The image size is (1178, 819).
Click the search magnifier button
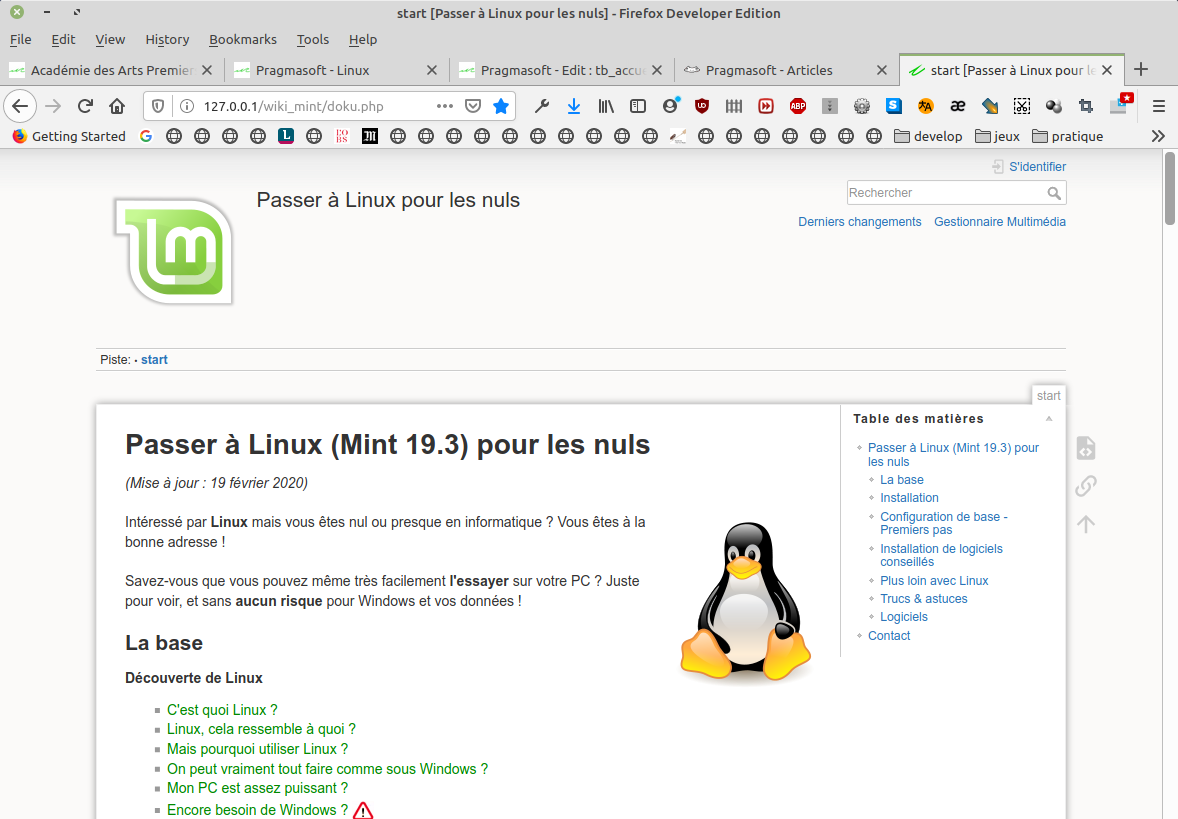[x=1054, y=193]
